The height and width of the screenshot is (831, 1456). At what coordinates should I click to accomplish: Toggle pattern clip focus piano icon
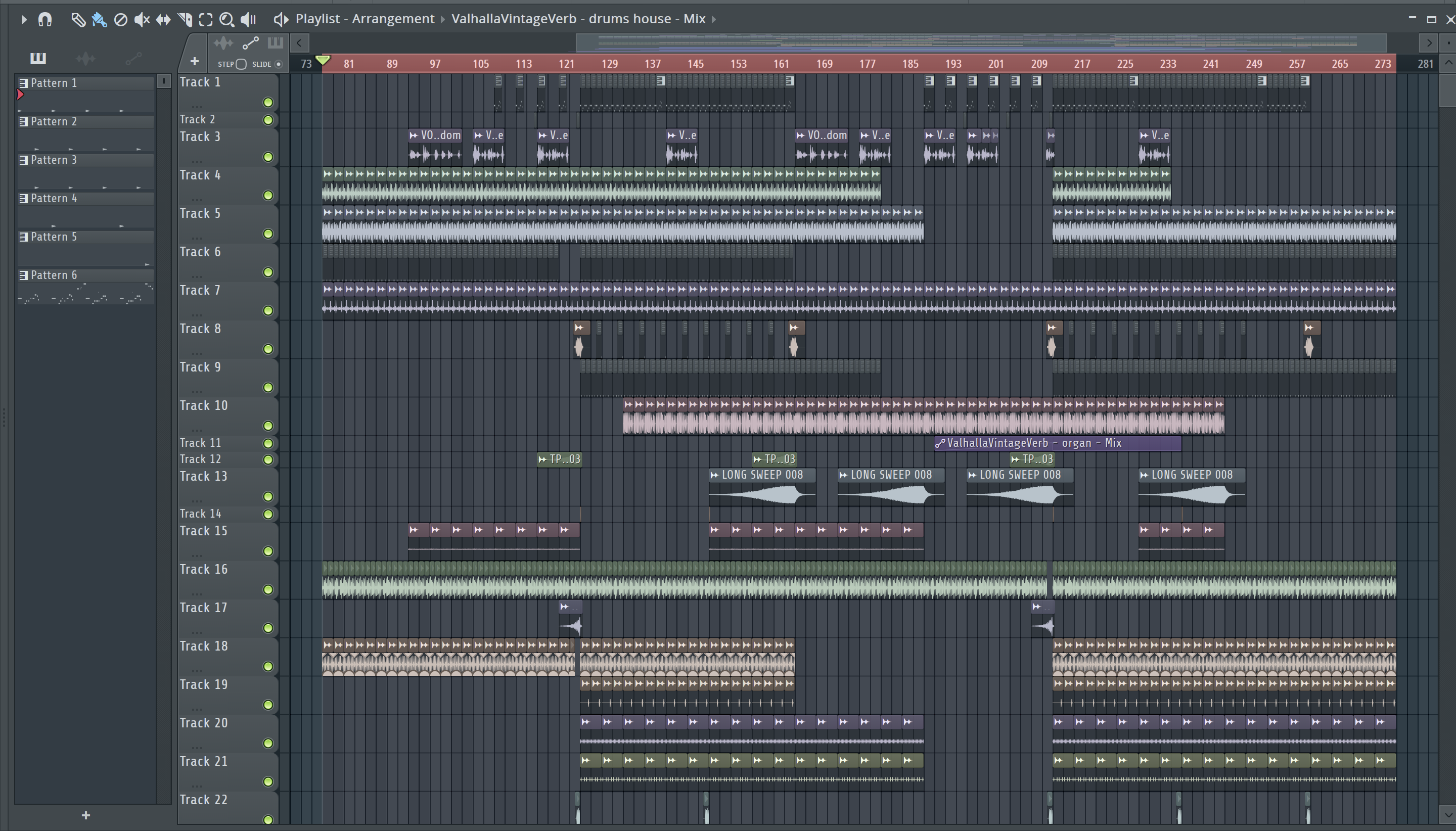(x=275, y=43)
